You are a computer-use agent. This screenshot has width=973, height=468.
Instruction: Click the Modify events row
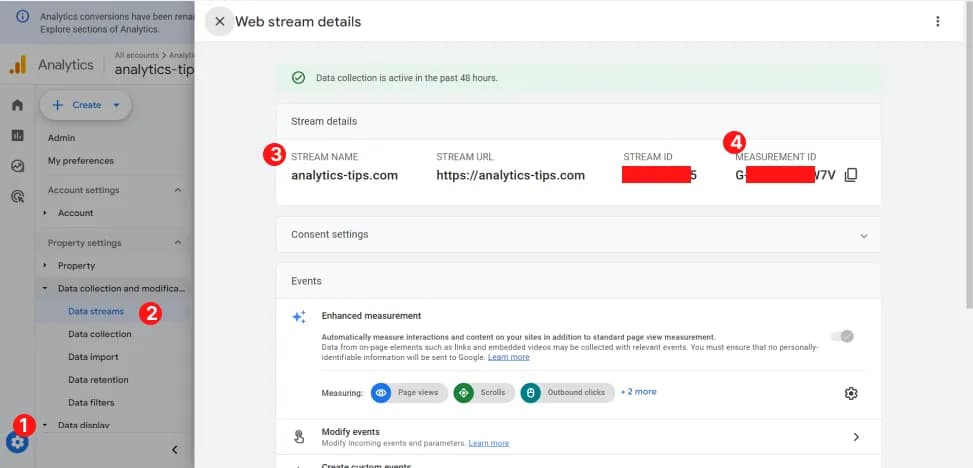pyautogui.click(x=578, y=437)
